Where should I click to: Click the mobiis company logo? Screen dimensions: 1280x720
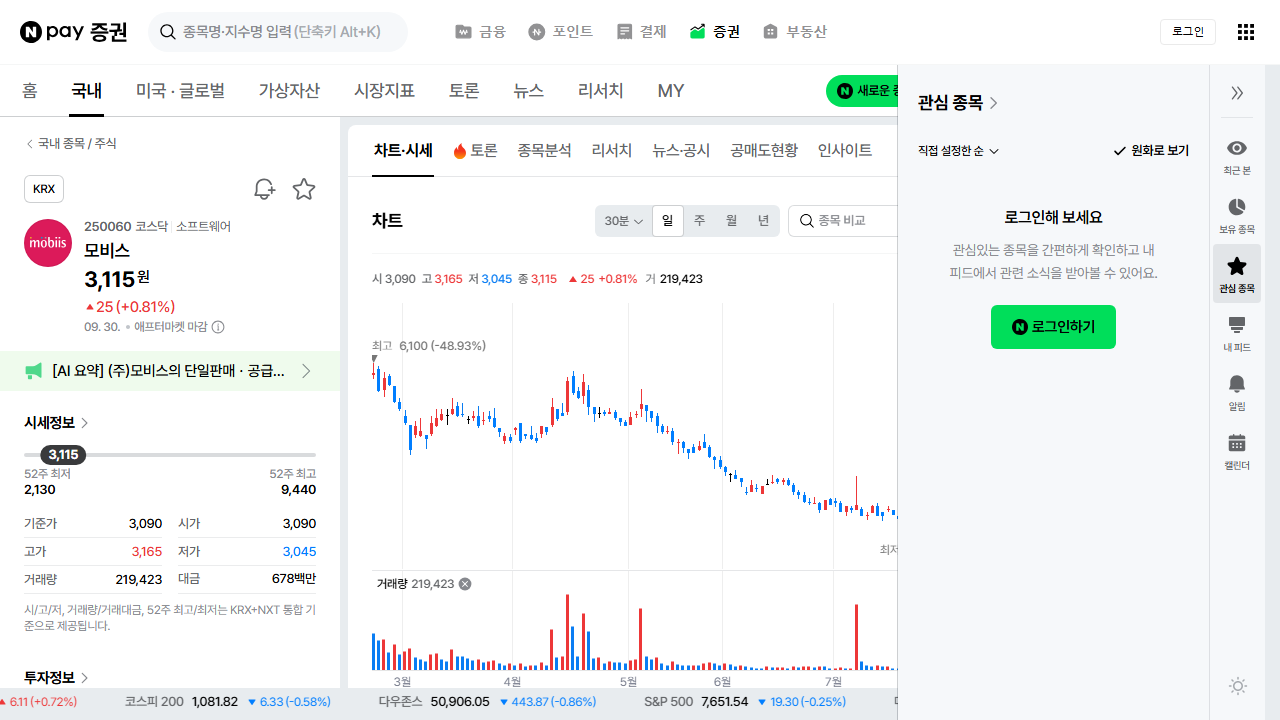coord(48,243)
